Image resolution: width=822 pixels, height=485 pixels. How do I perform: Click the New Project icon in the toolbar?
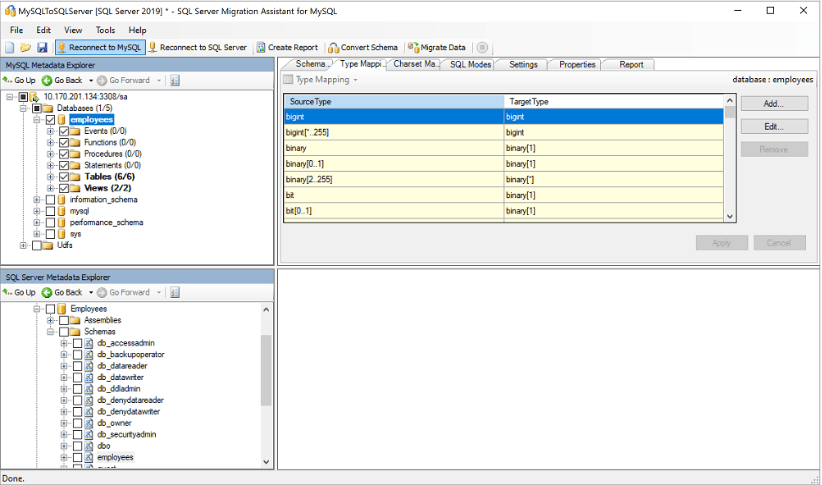pos(10,47)
